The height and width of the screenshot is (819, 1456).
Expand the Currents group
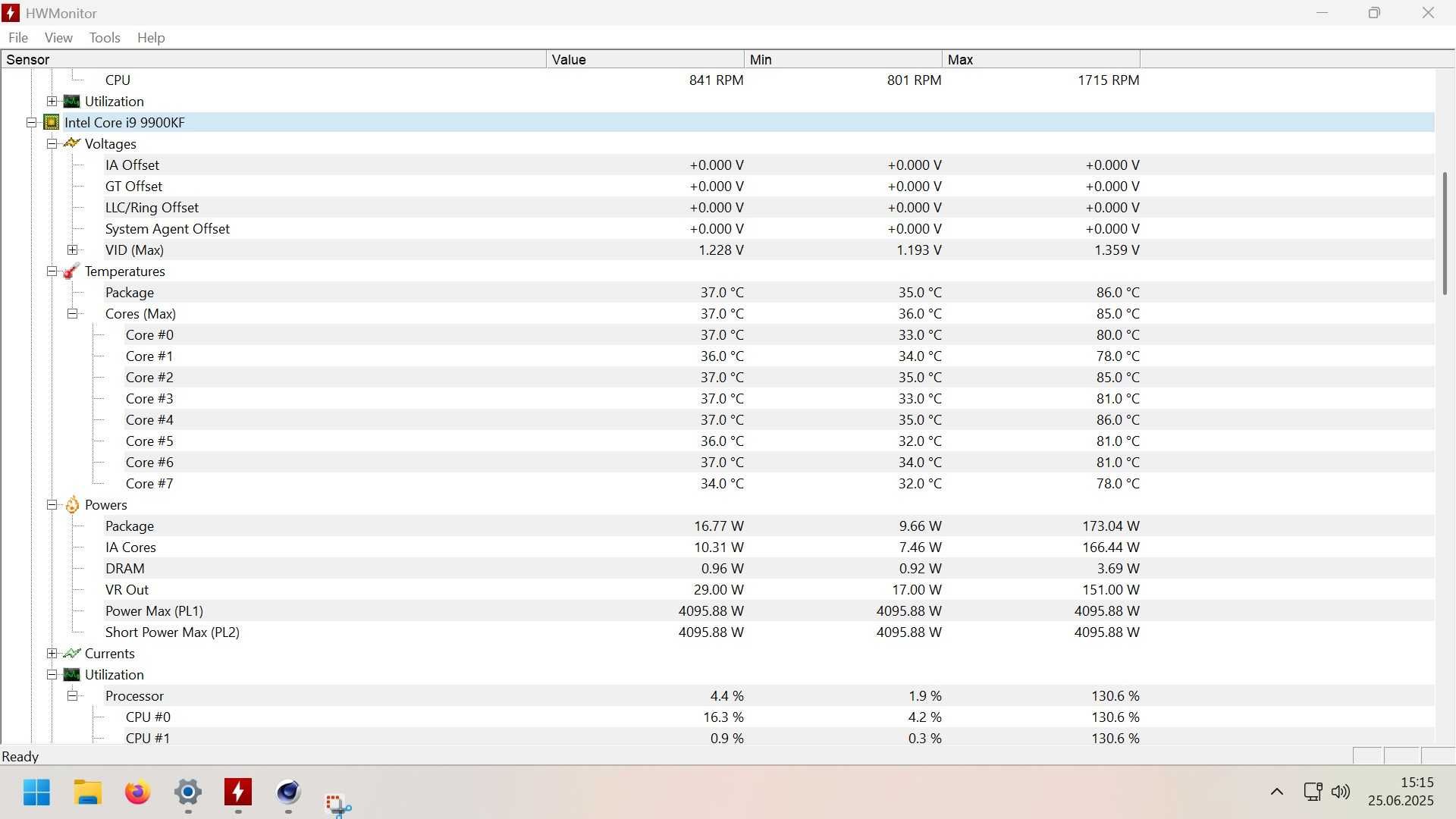(x=52, y=653)
